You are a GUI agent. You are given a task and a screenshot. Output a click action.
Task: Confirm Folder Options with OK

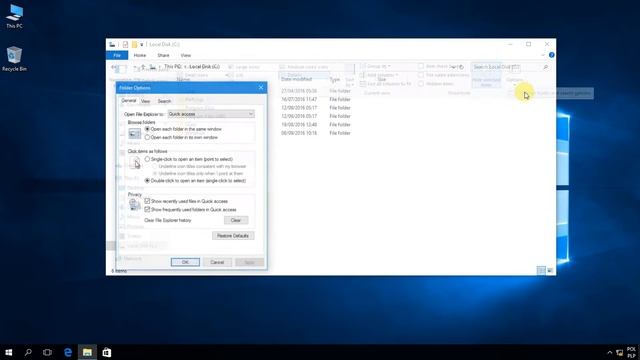pos(185,262)
